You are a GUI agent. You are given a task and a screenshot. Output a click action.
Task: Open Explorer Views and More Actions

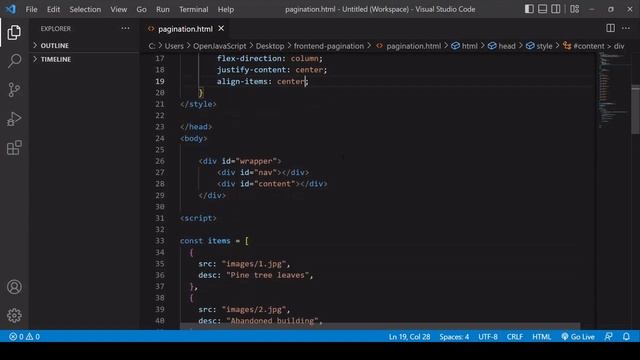[x=125, y=28]
